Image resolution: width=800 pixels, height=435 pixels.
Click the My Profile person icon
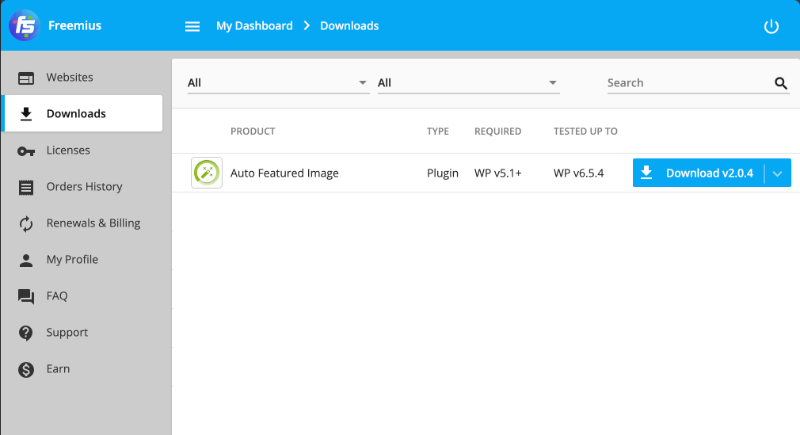pos(26,260)
